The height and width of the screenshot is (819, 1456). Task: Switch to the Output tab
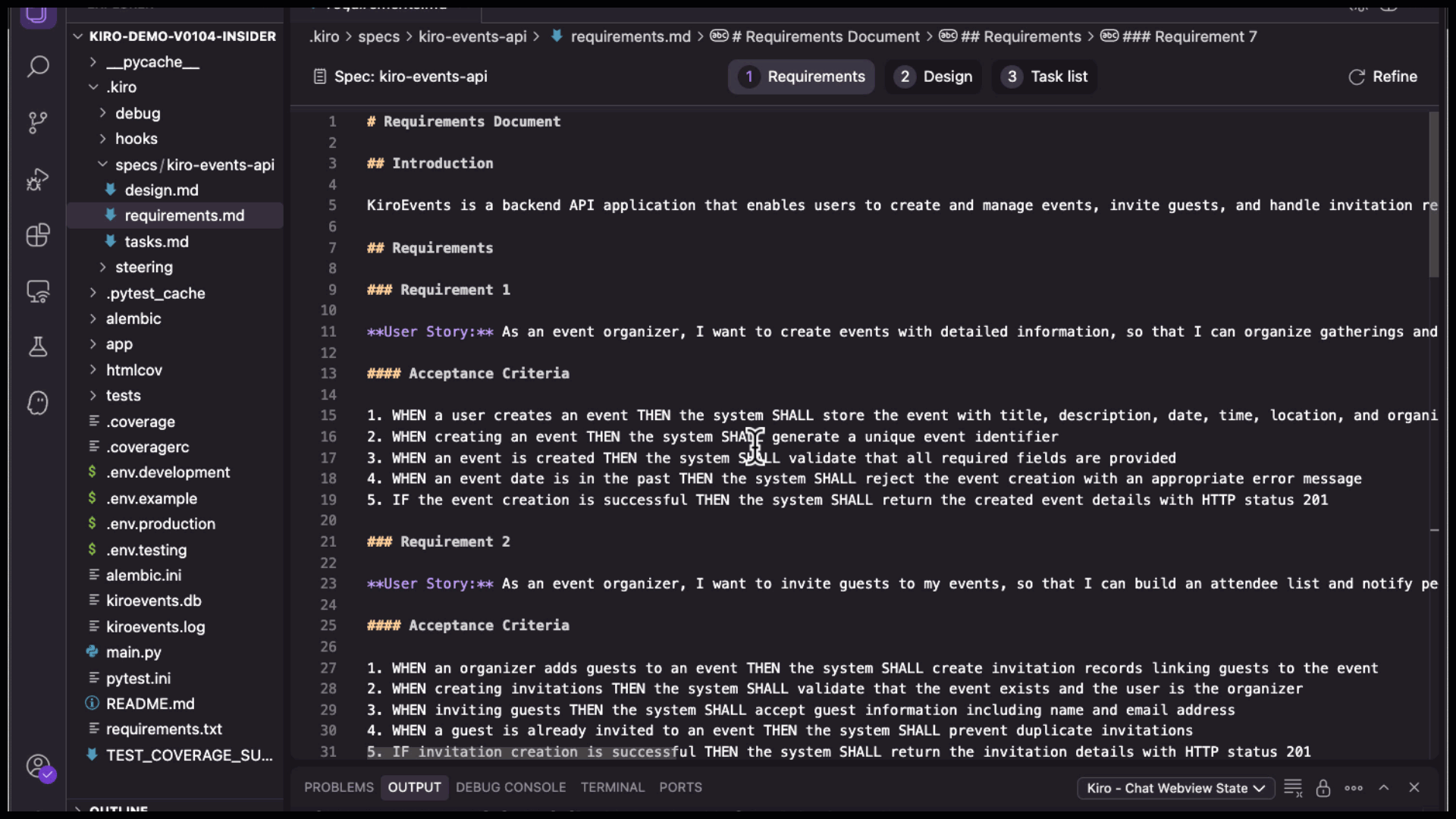[x=414, y=787]
